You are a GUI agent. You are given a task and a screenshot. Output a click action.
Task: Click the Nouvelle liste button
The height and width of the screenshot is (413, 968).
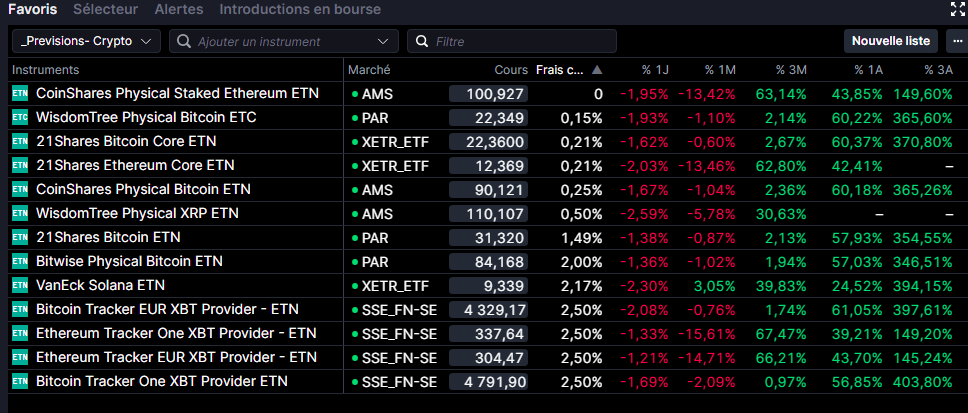(x=890, y=41)
